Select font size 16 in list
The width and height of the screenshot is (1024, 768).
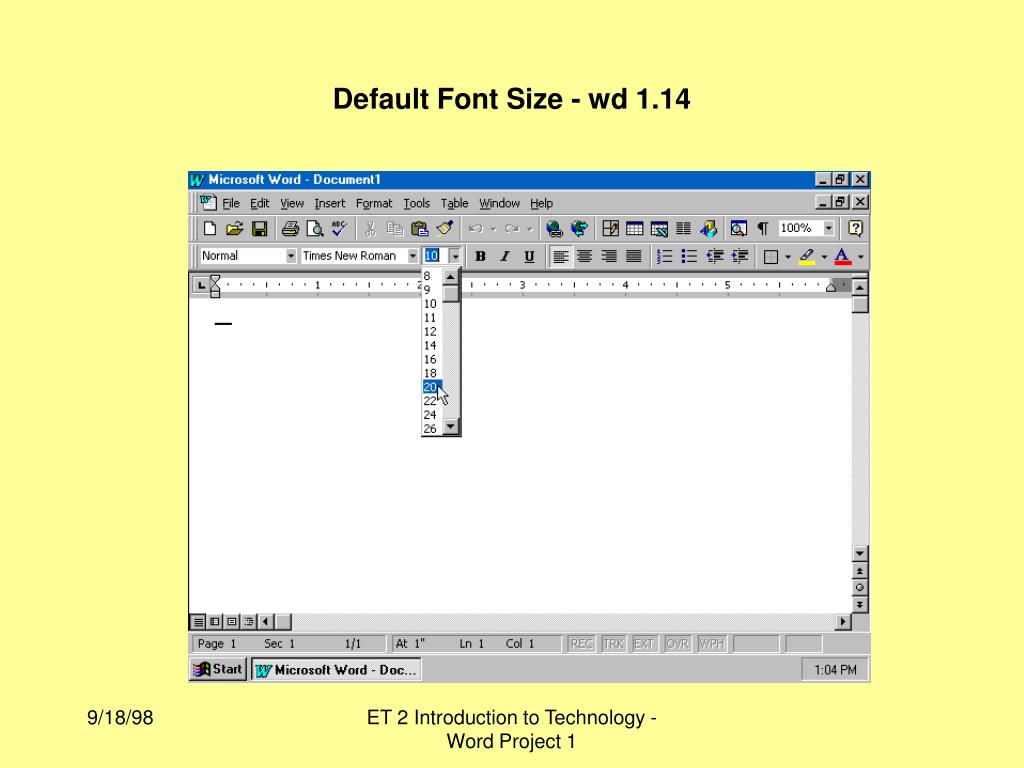pyautogui.click(x=432, y=360)
